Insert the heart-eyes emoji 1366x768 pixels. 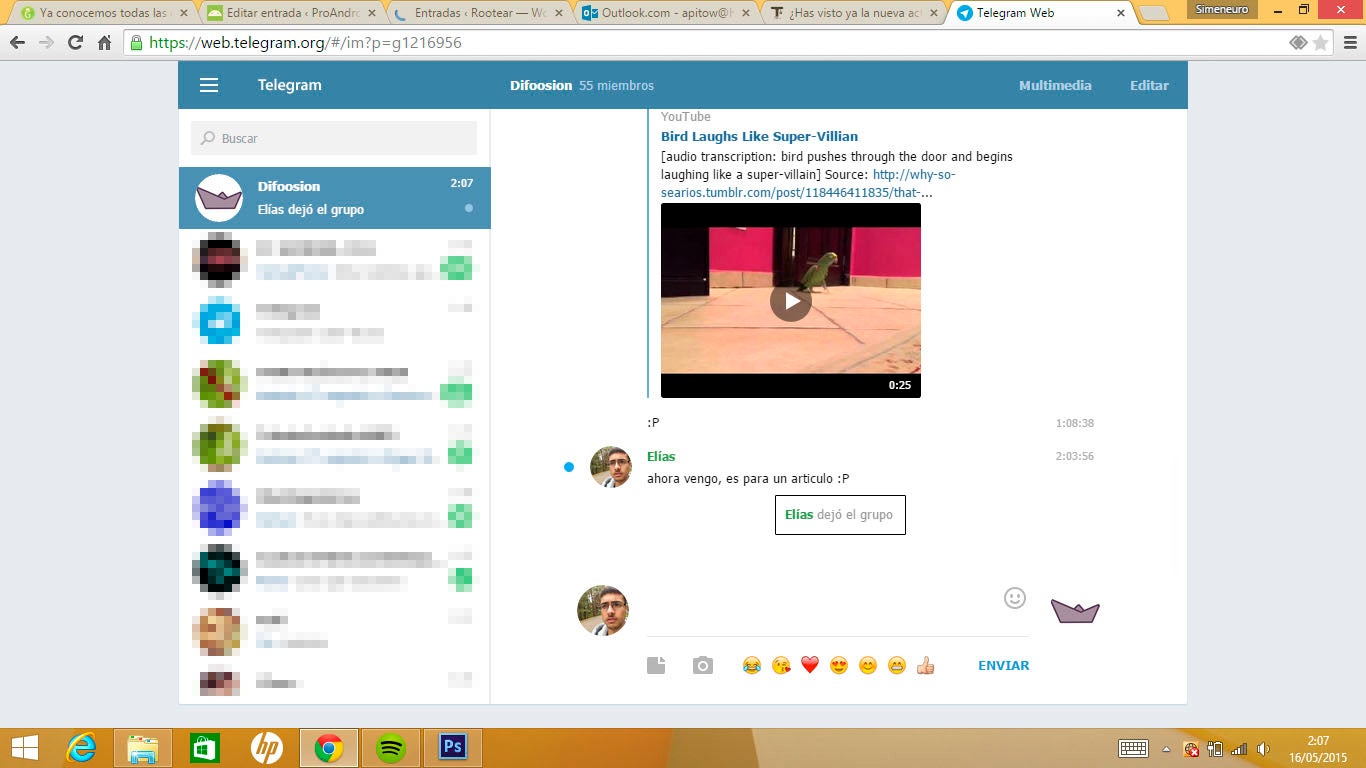tap(839, 665)
